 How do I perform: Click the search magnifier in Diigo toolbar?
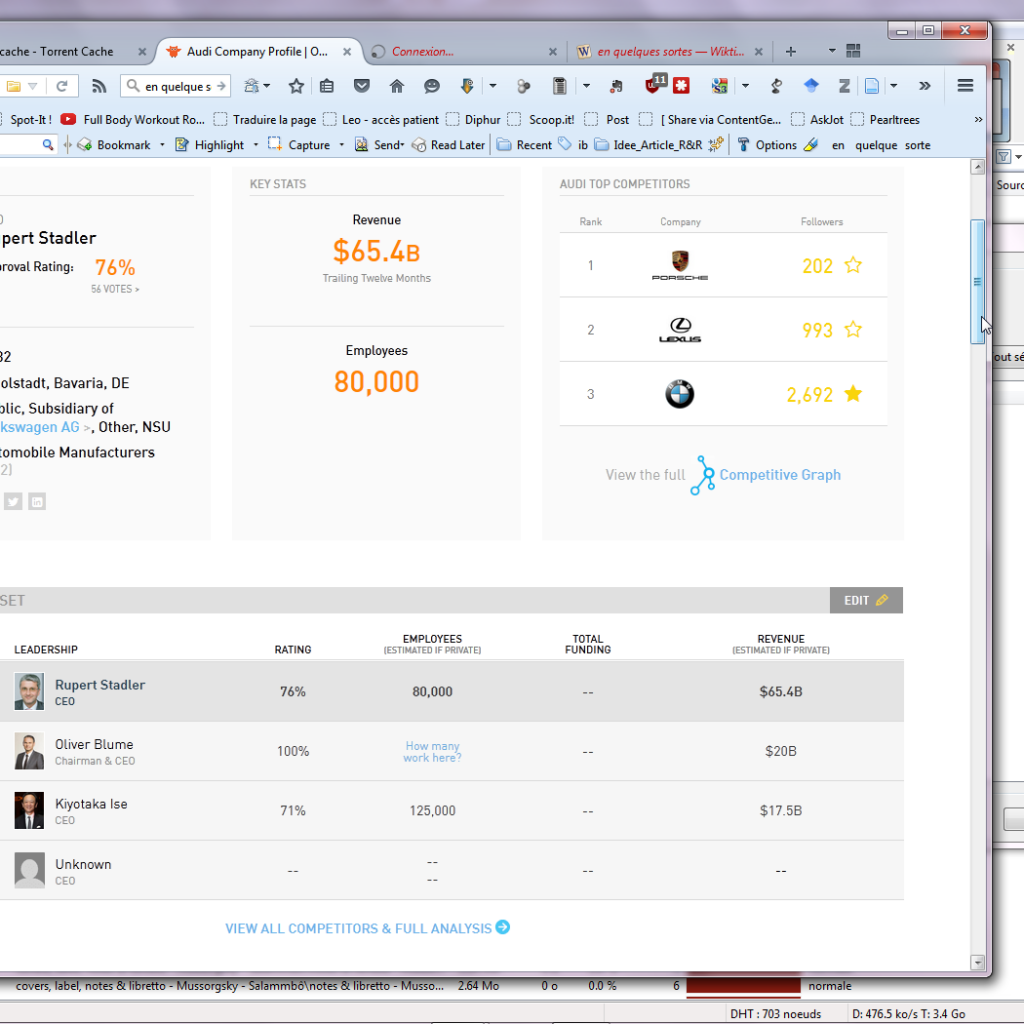point(48,144)
